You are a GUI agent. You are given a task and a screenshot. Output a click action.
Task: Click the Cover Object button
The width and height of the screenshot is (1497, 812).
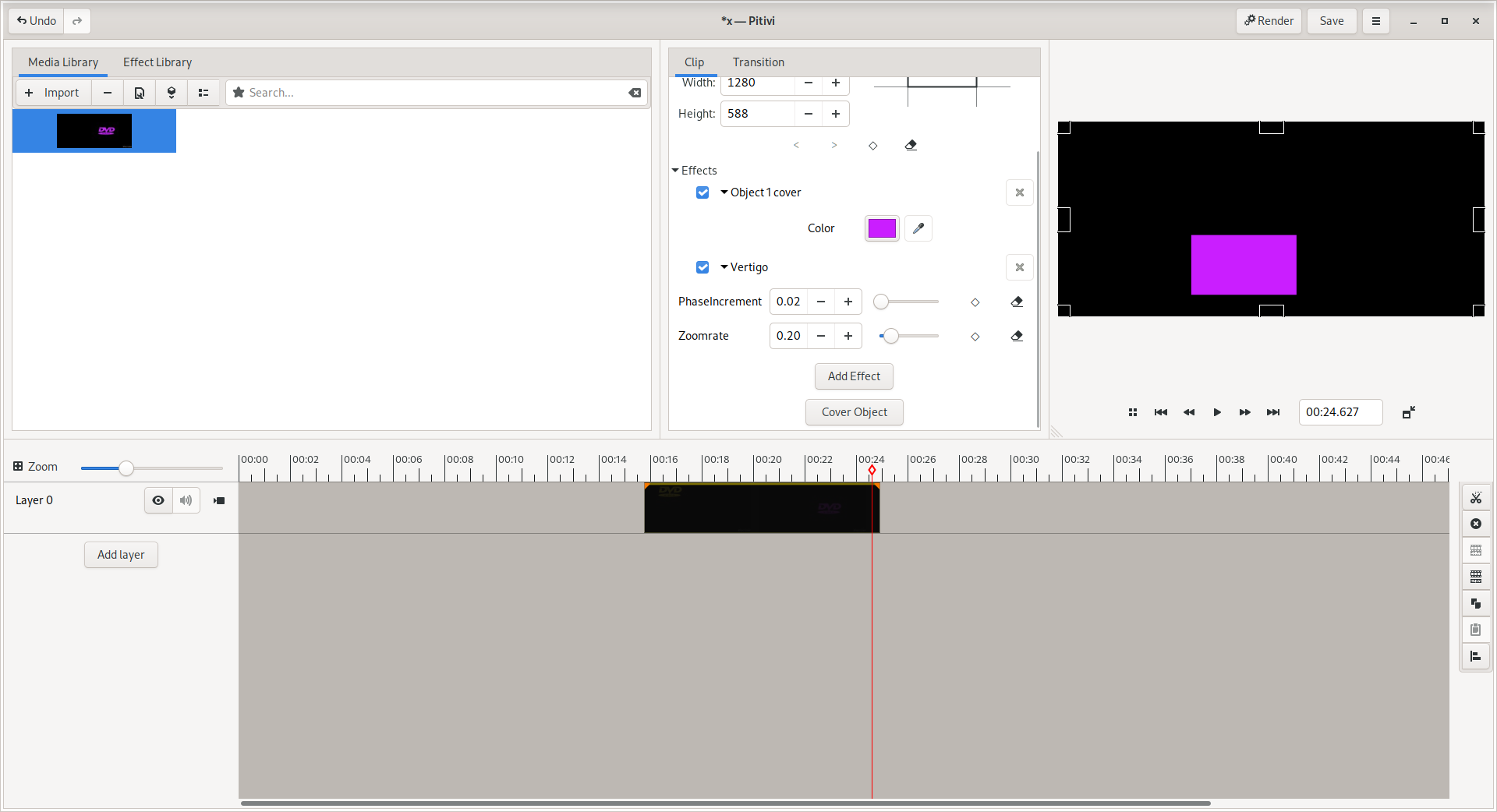click(x=854, y=412)
